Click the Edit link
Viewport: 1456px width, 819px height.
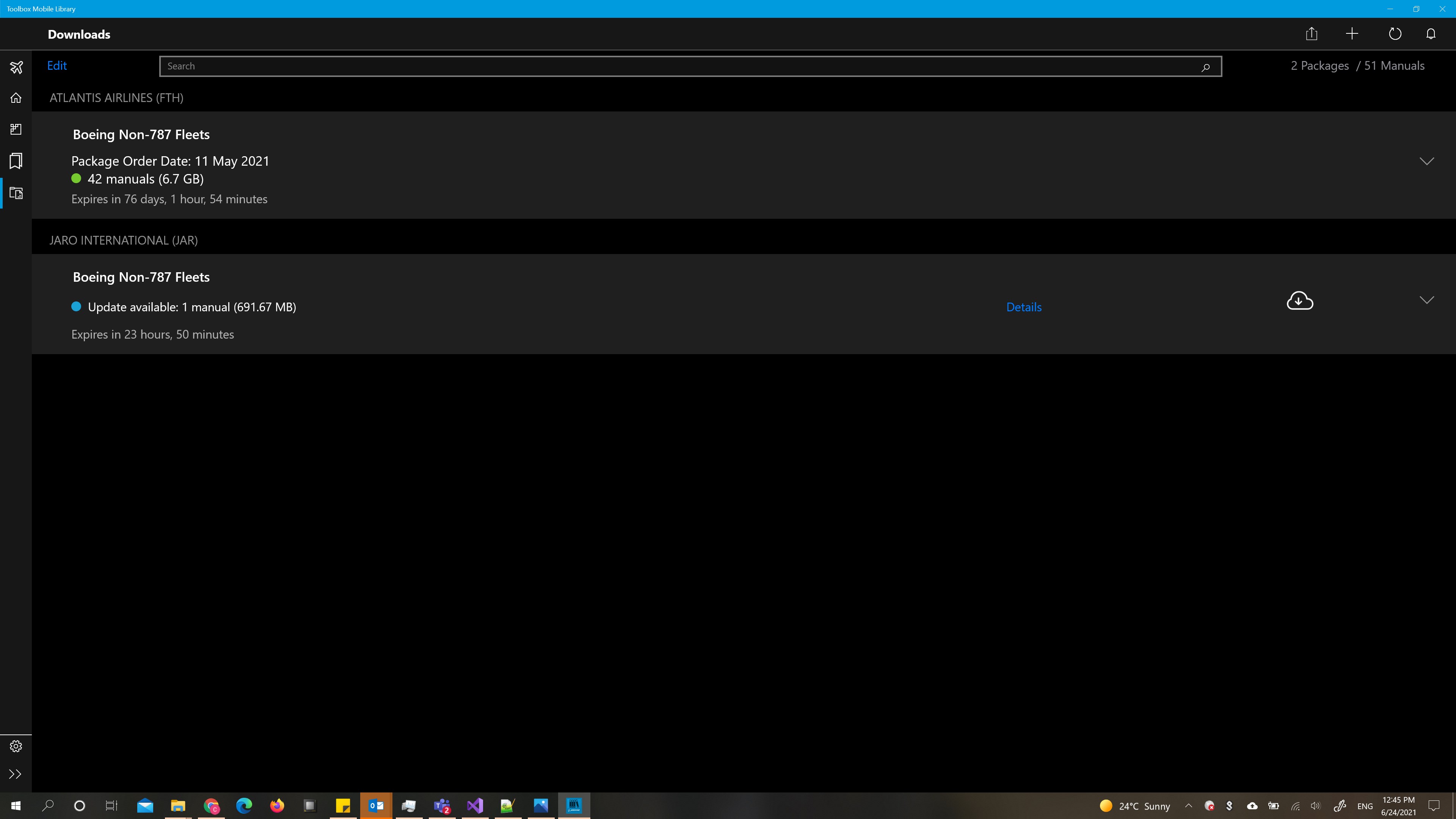tap(56, 66)
